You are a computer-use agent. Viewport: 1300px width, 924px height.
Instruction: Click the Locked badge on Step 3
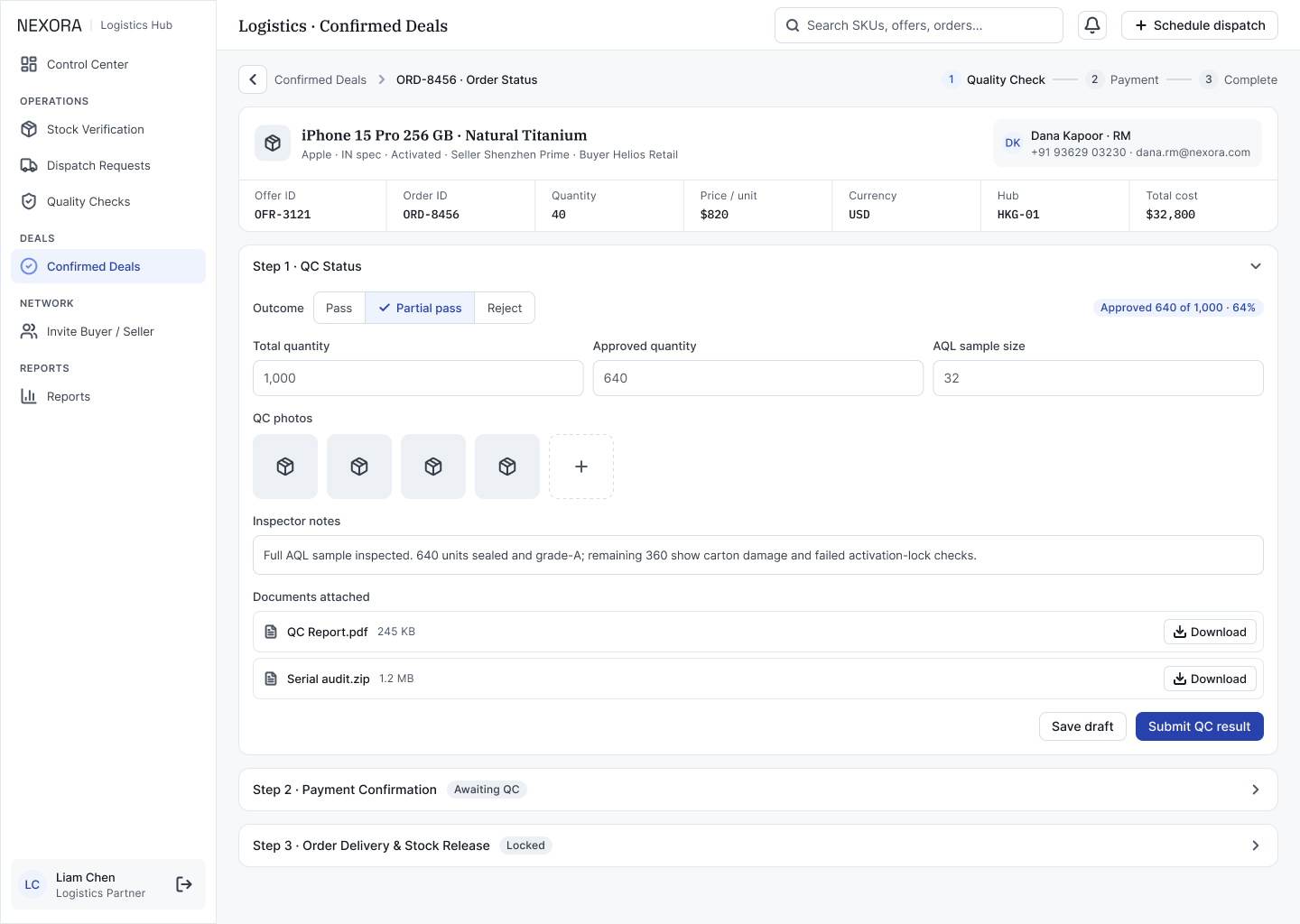[x=525, y=845]
